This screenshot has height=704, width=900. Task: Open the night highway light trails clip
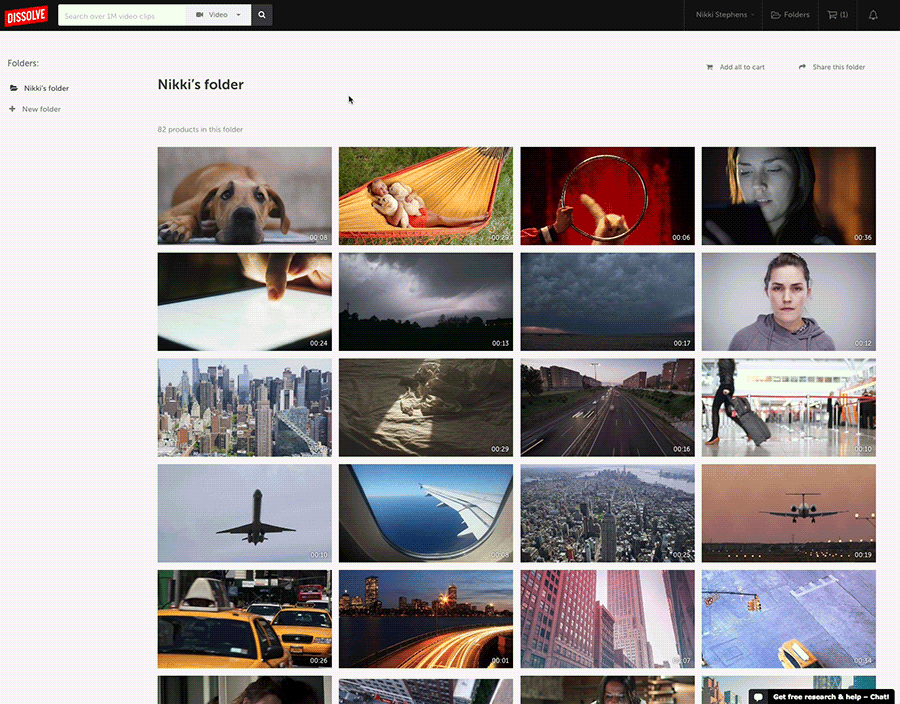[426, 619]
